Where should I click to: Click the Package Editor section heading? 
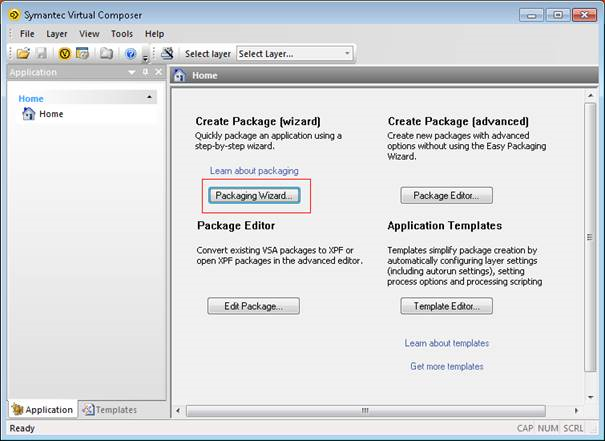click(x=236, y=225)
